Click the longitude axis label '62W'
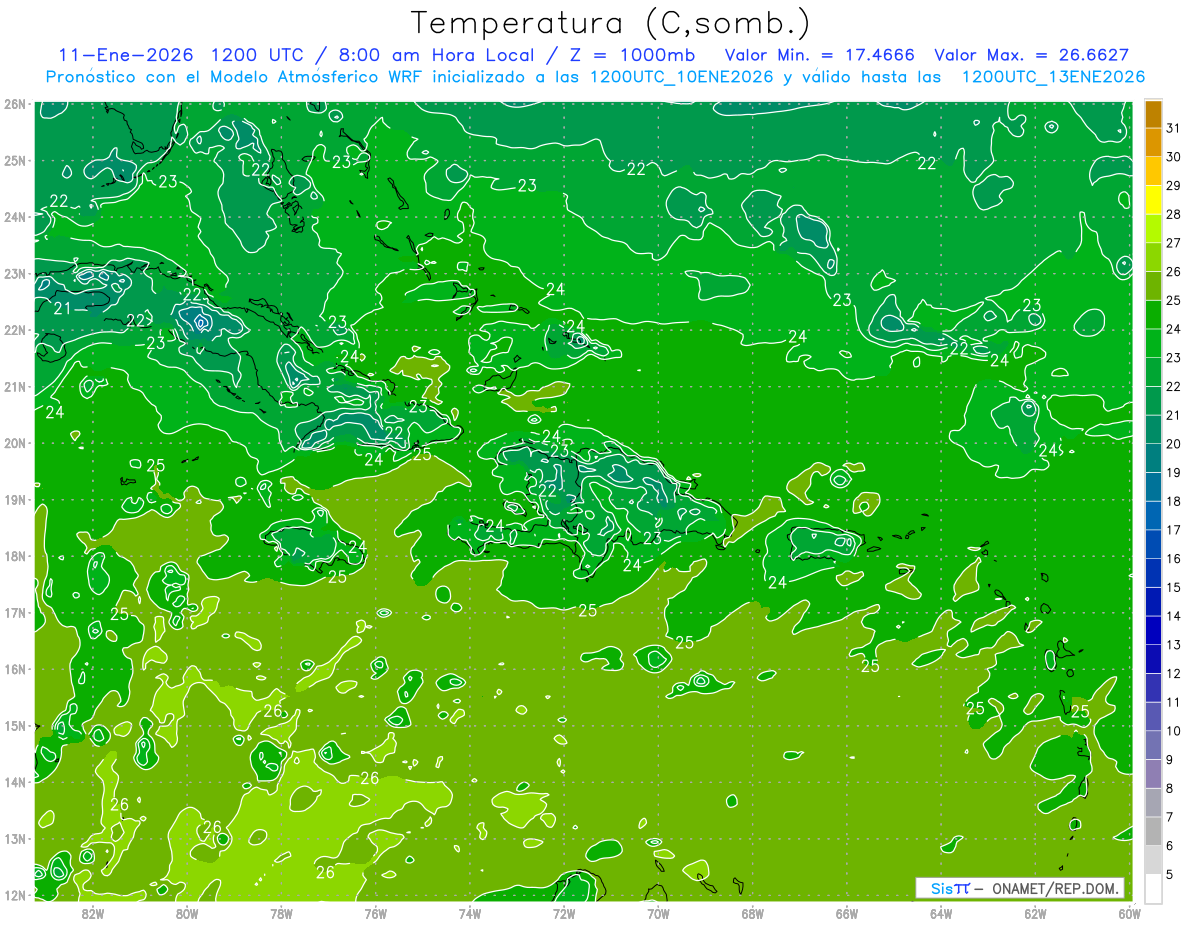This screenshot has width=1200, height=927. 1035,913
